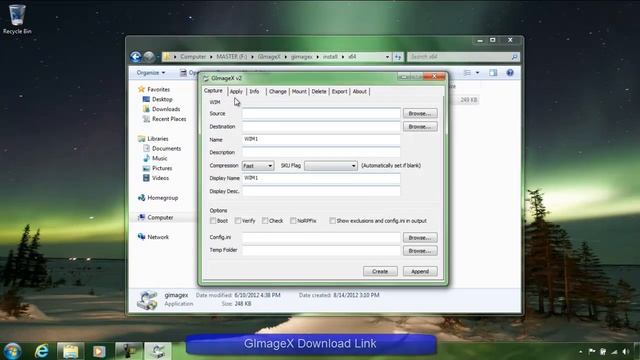Switch to the Apply tab

(236, 91)
